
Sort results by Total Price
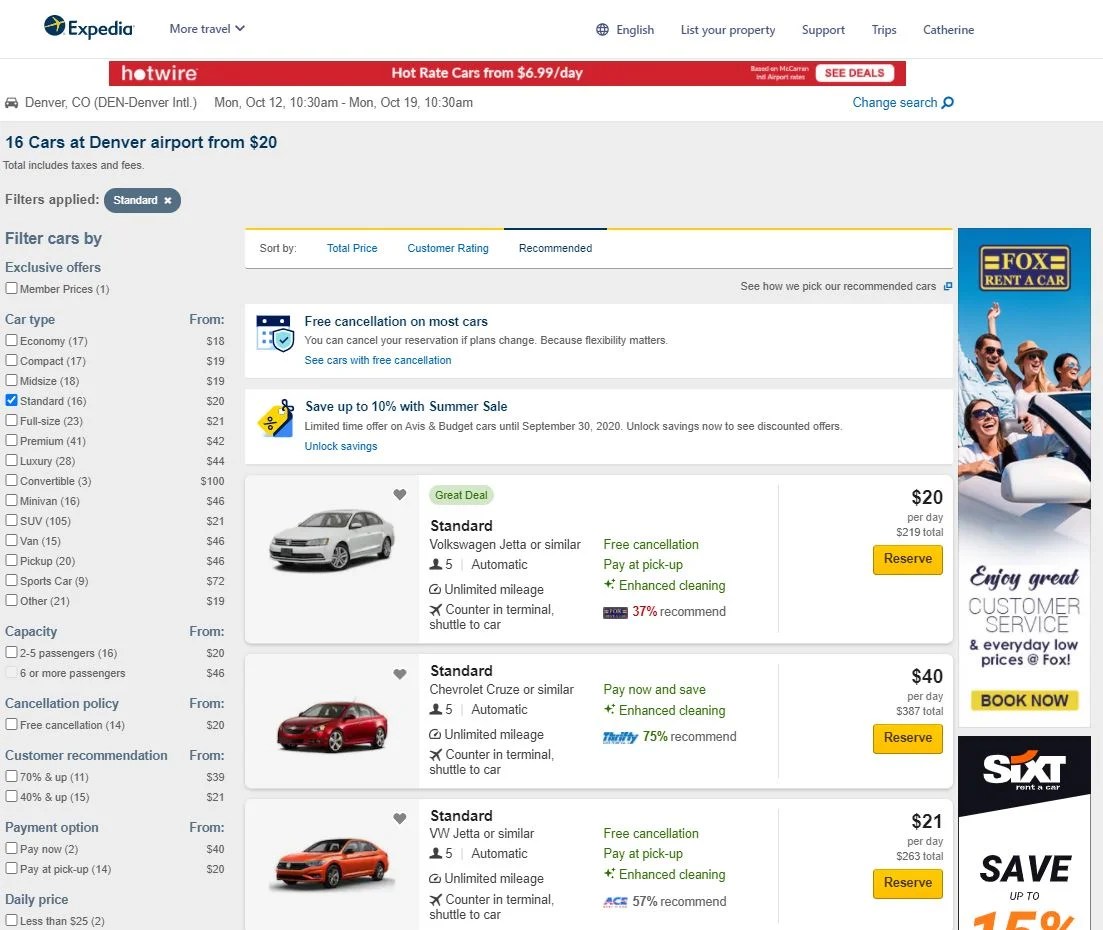[x=352, y=247]
